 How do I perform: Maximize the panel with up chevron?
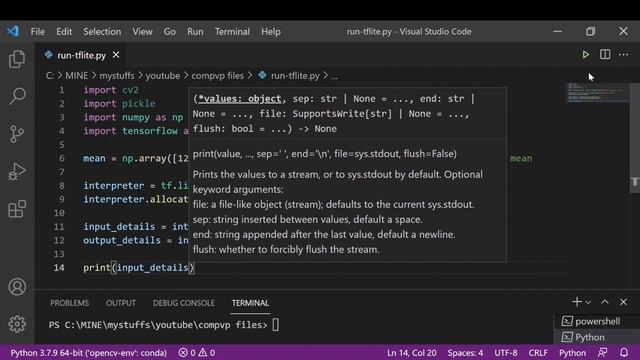604,302
